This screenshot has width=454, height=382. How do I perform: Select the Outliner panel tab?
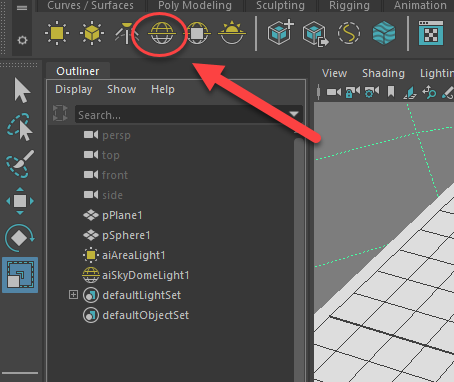(x=78, y=71)
